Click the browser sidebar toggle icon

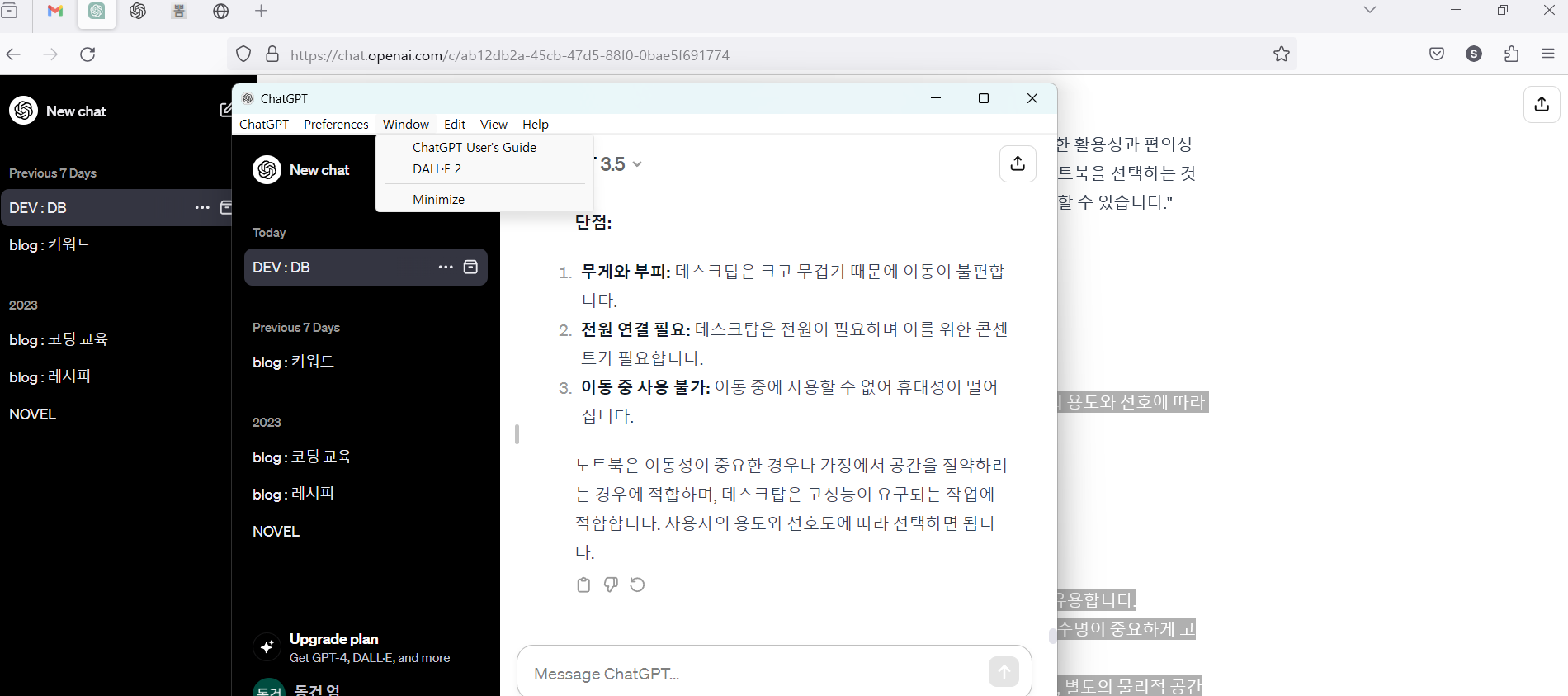point(9,11)
